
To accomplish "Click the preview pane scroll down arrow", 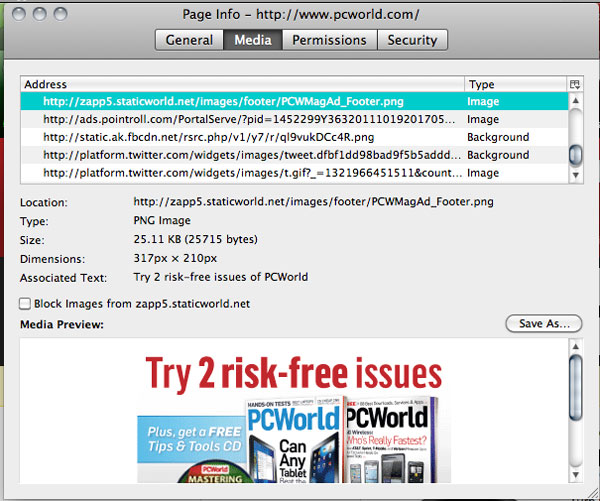I will pyautogui.click(x=576, y=475).
